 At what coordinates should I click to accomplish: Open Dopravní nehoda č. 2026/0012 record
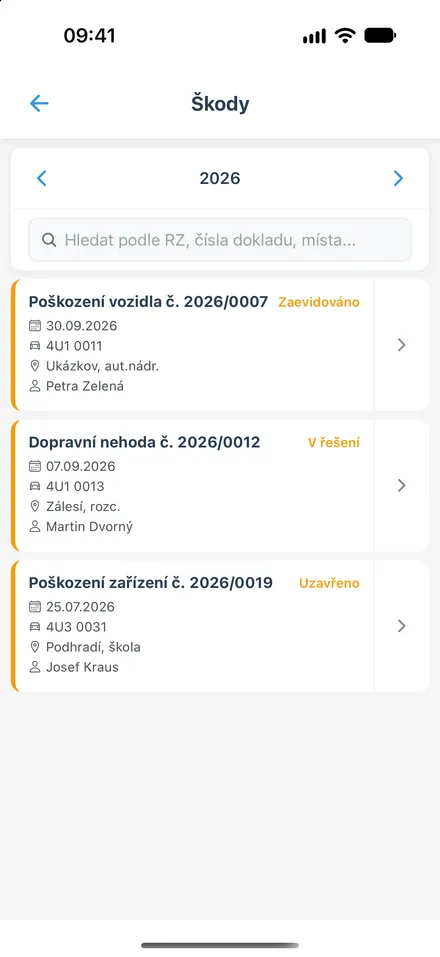click(193, 485)
